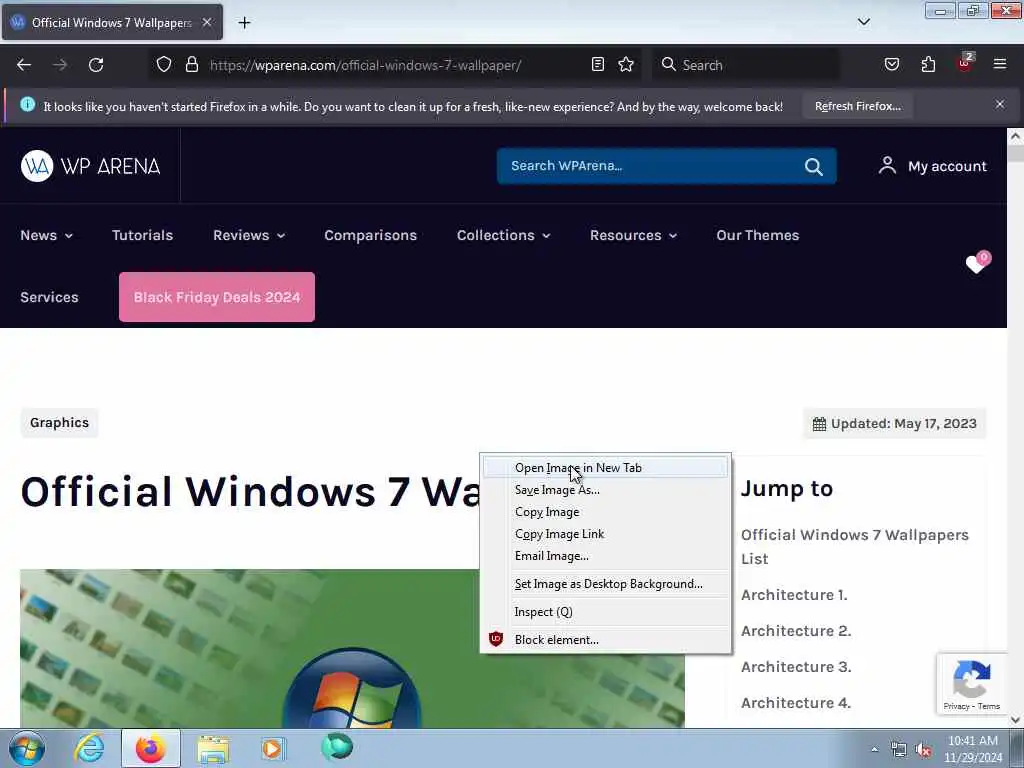Jump to Architecture 2. section

click(796, 631)
